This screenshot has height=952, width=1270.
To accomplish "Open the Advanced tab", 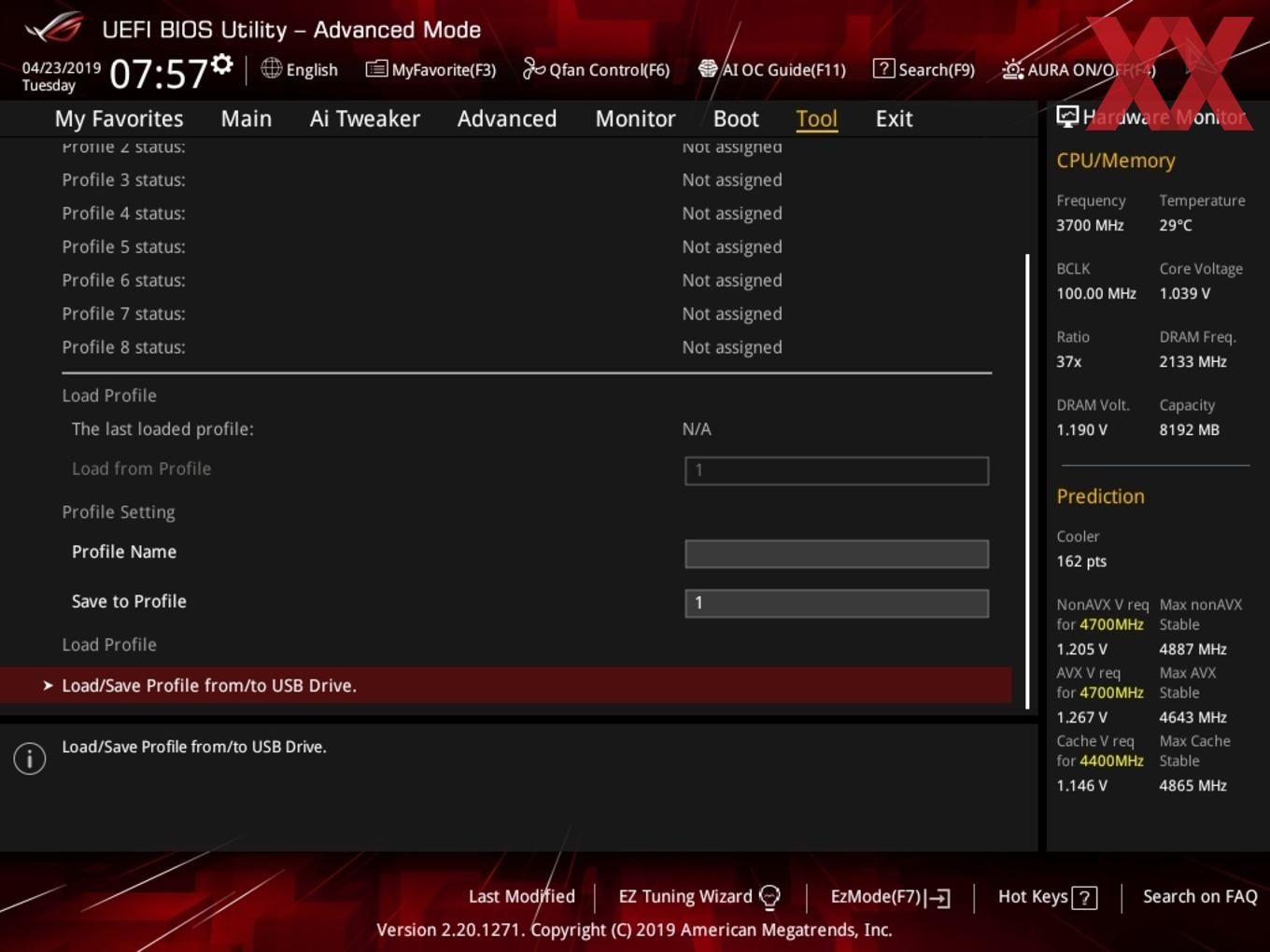I will [x=507, y=119].
